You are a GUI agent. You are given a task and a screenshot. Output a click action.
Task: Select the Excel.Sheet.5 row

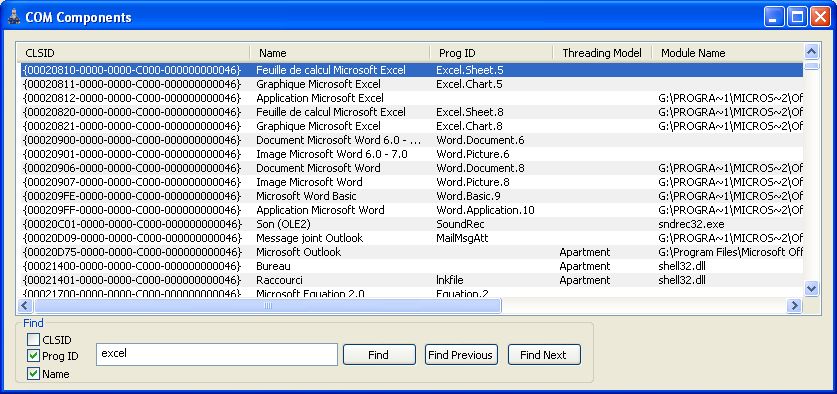412,70
